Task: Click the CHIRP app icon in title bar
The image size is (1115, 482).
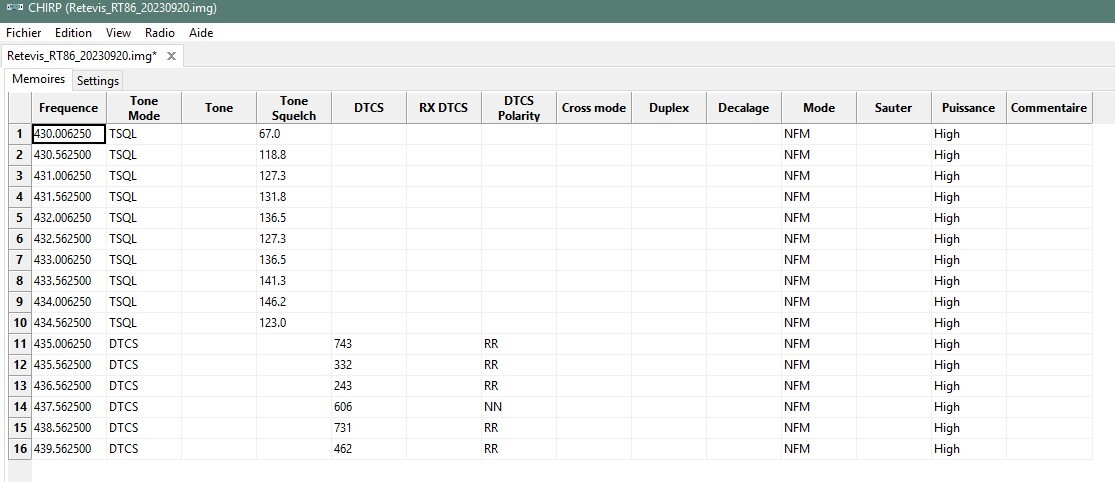Action: pyautogui.click(x=14, y=9)
